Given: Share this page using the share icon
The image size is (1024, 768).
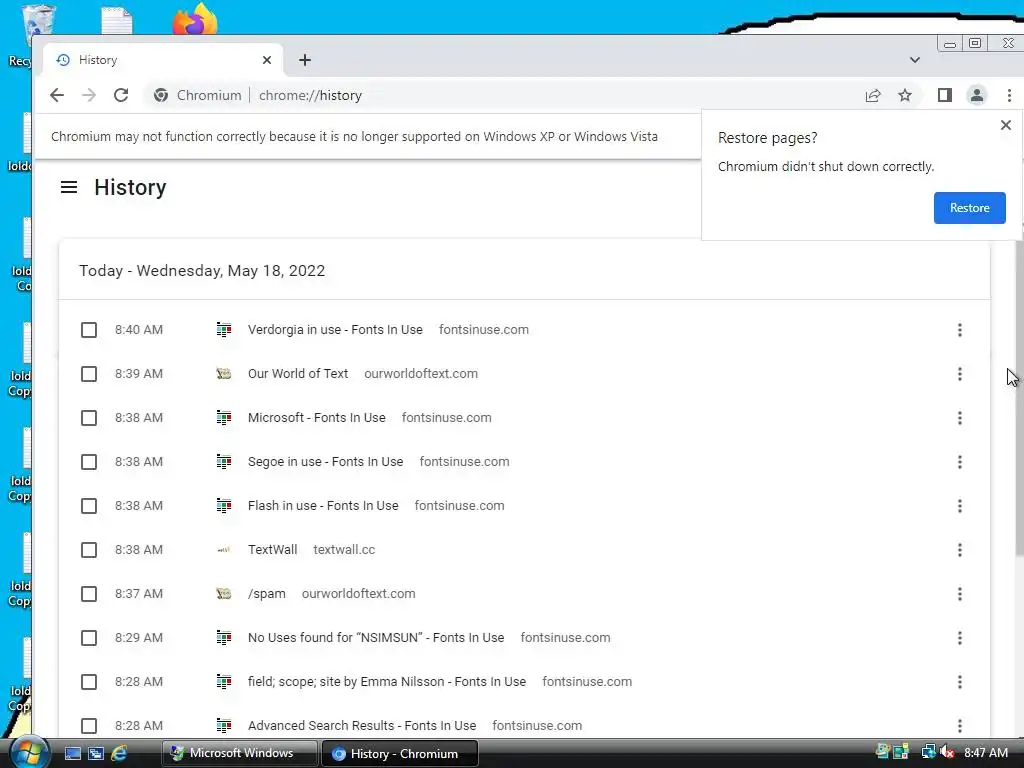Looking at the screenshot, I should [873, 95].
